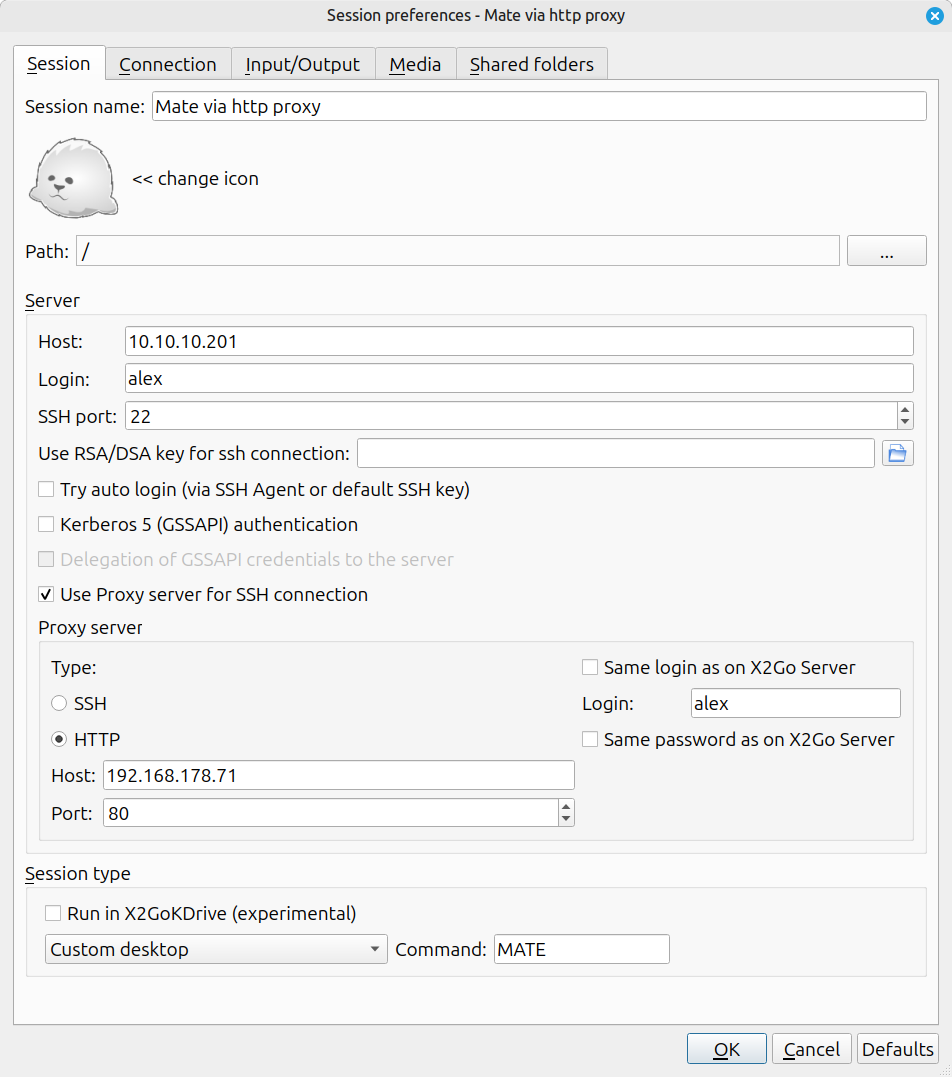Open the Input/Output tab
Image resolution: width=952 pixels, height=1077 pixels.
click(303, 64)
